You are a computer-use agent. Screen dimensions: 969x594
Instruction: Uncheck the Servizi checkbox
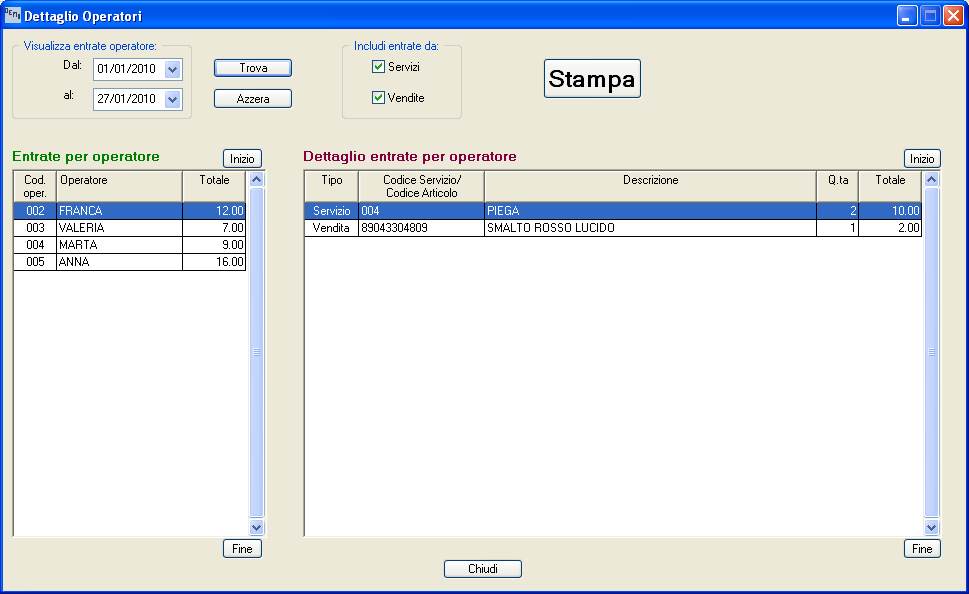pos(378,66)
